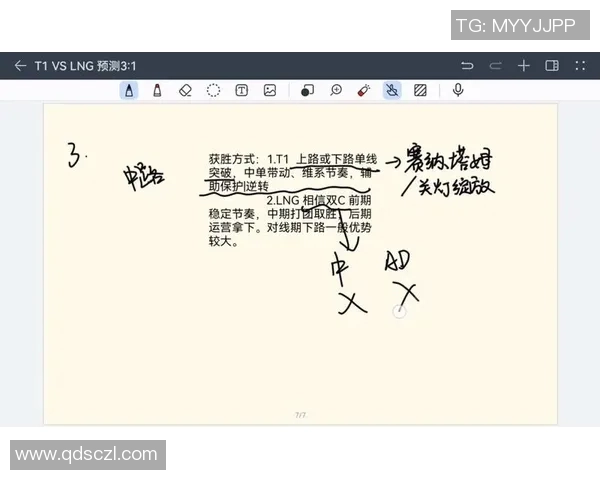Open the hatched pattern background tool

pos(420,91)
